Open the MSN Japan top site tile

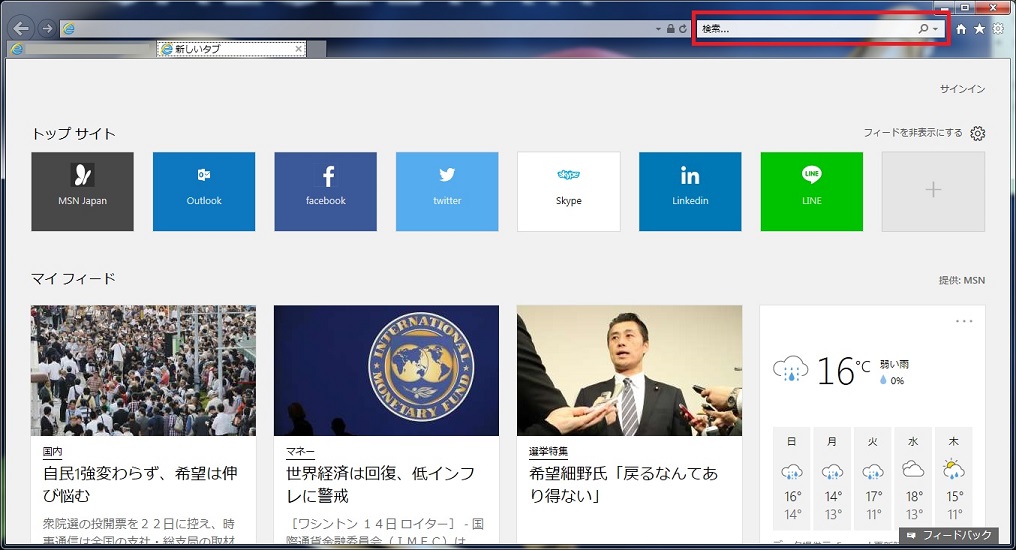coord(82,192)
